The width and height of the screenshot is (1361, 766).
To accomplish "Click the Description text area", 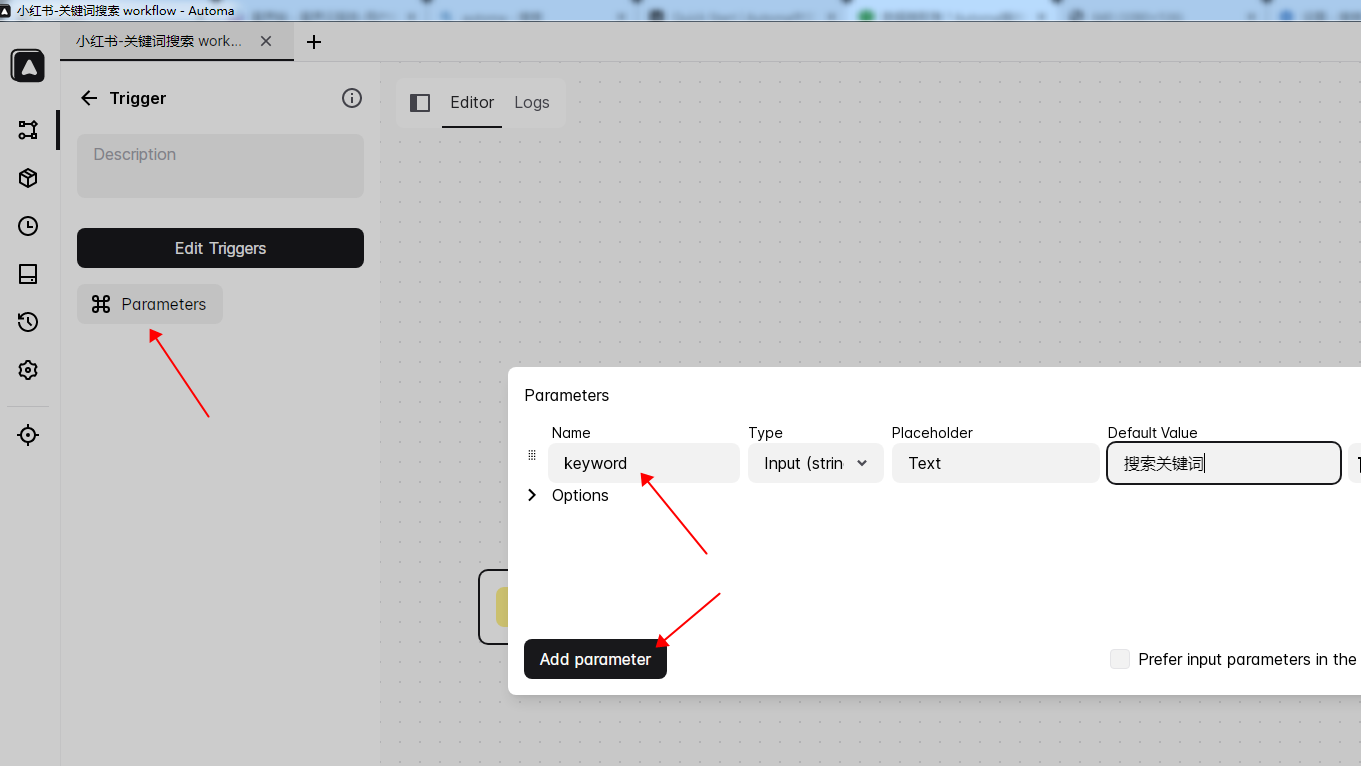I will (220, 166).
